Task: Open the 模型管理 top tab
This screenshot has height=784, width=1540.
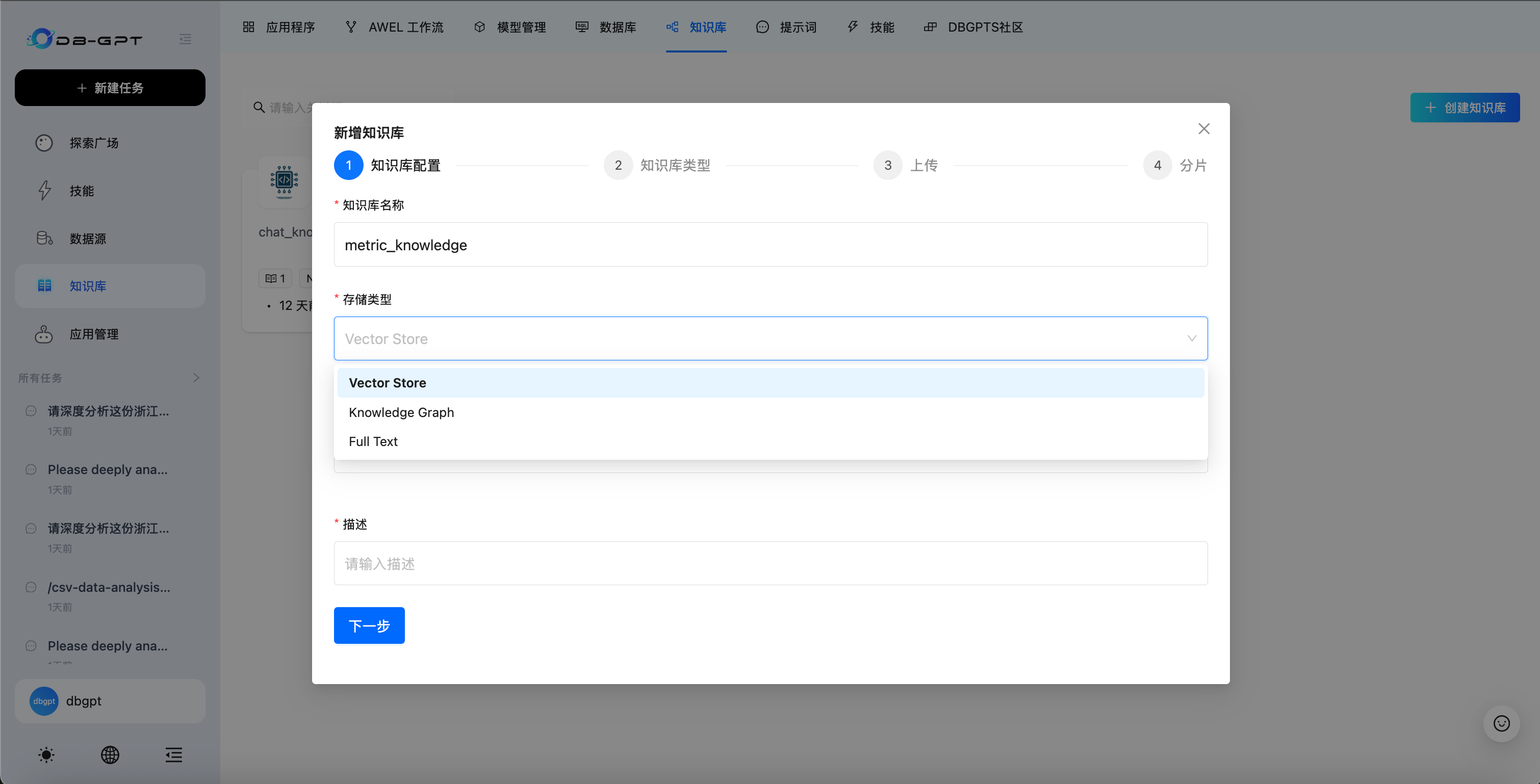Action: 510,27
